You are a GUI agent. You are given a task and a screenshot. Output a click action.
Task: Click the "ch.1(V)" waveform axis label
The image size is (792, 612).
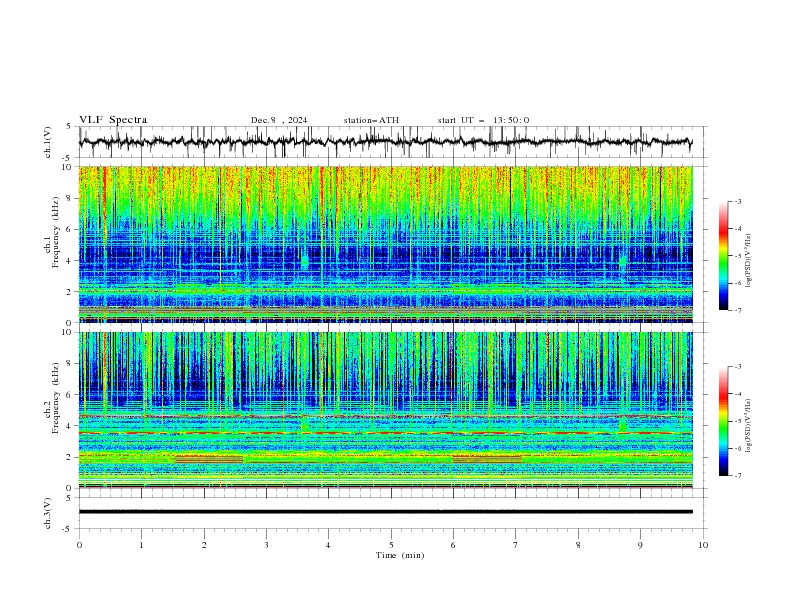click(48, 142)
